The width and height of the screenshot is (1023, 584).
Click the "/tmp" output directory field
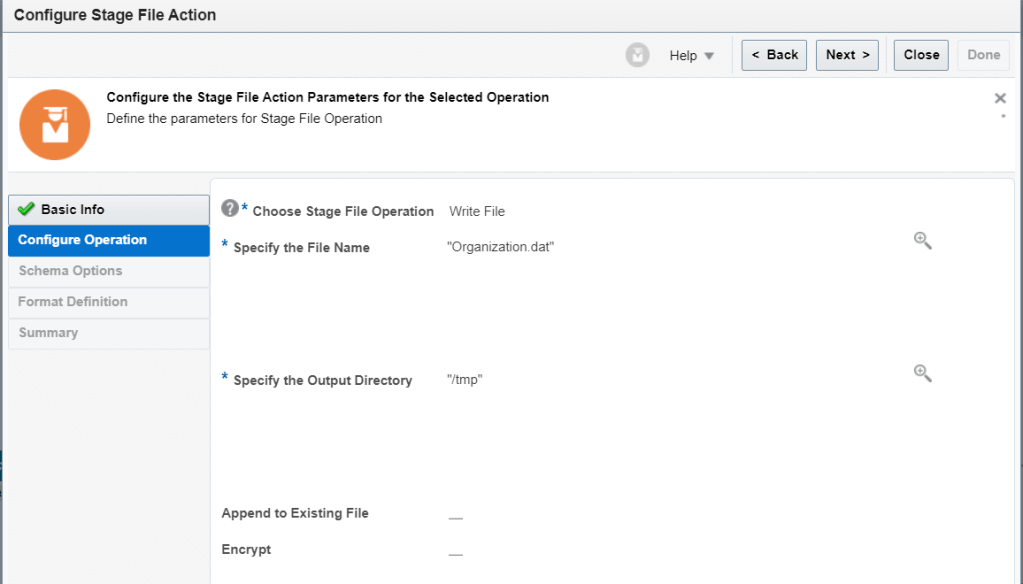(x=465, y=380)
